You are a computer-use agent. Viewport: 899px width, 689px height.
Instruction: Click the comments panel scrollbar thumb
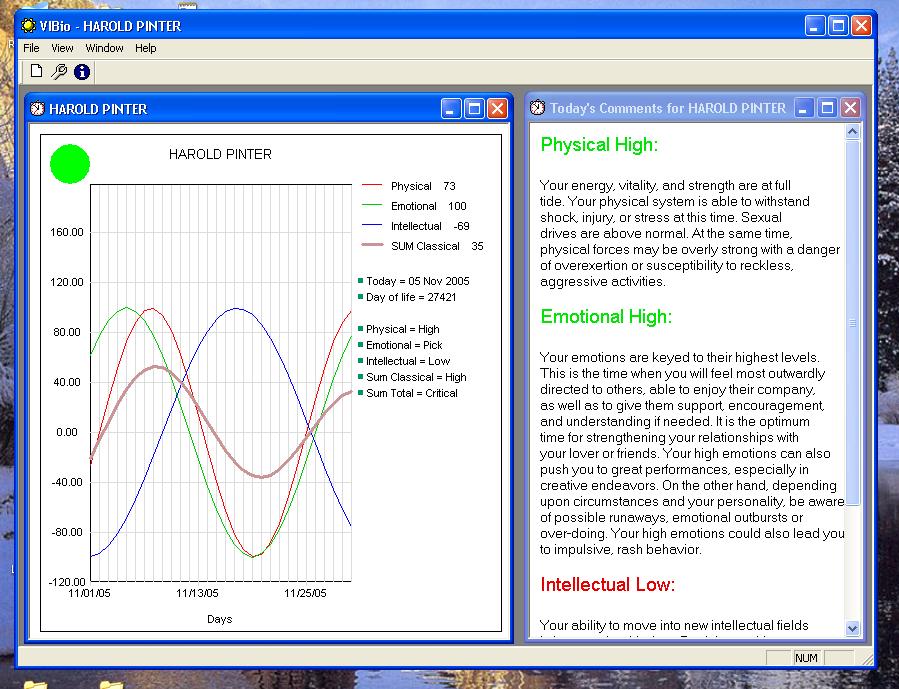pyautogui.click(x=852, y=322)
